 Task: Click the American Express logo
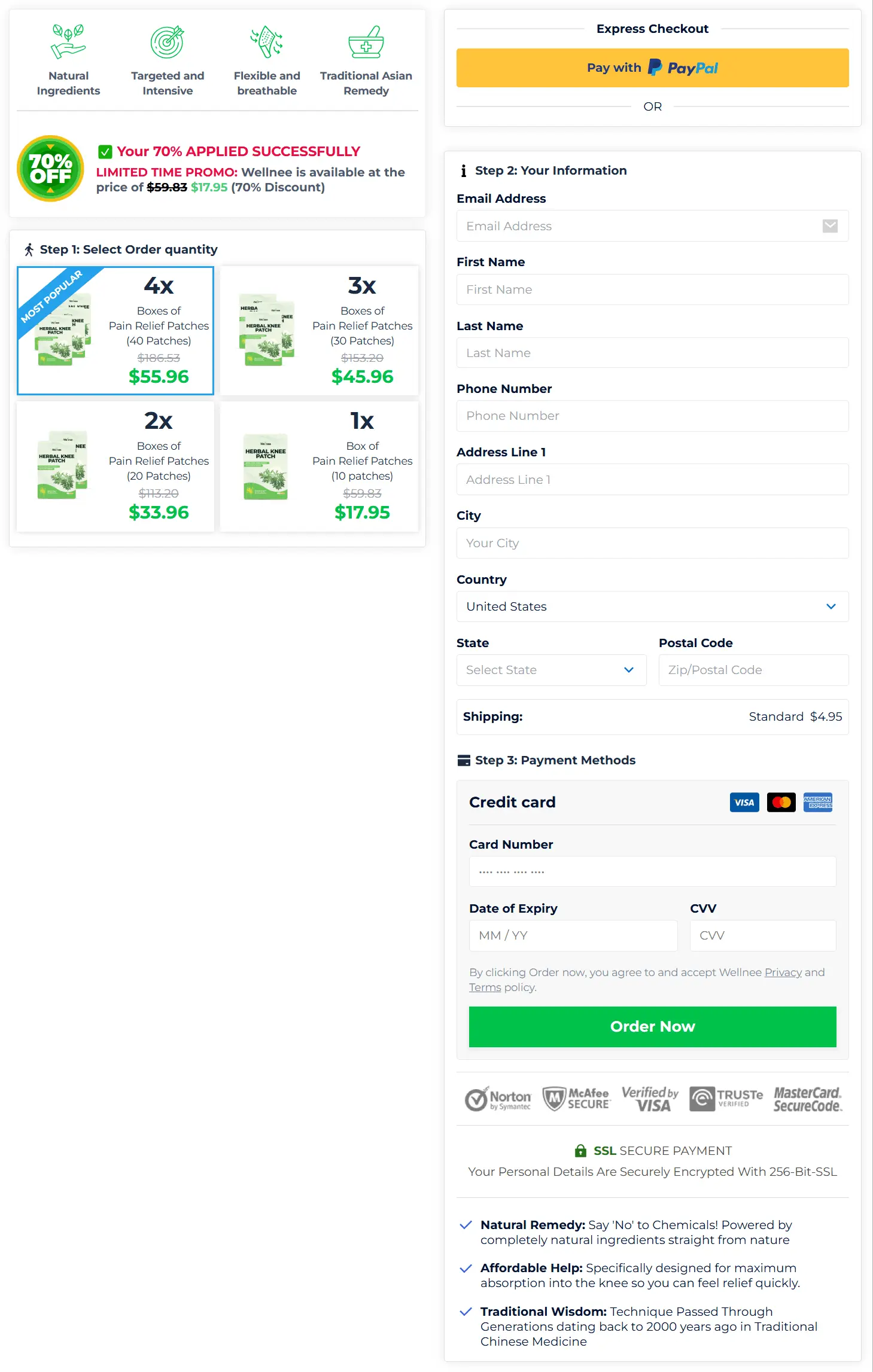click(818, 803)
